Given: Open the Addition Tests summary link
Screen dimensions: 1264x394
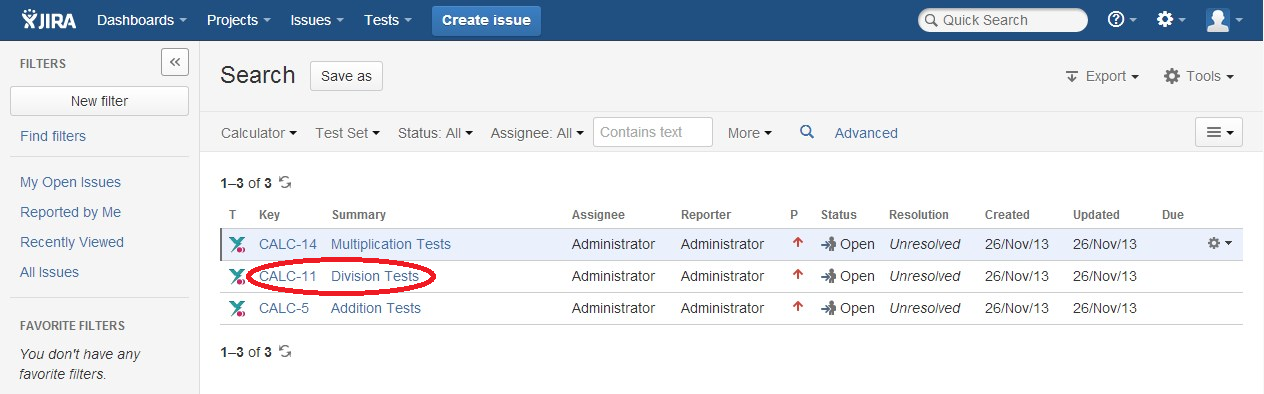Looking at the screenshot, I should [376, 308].
